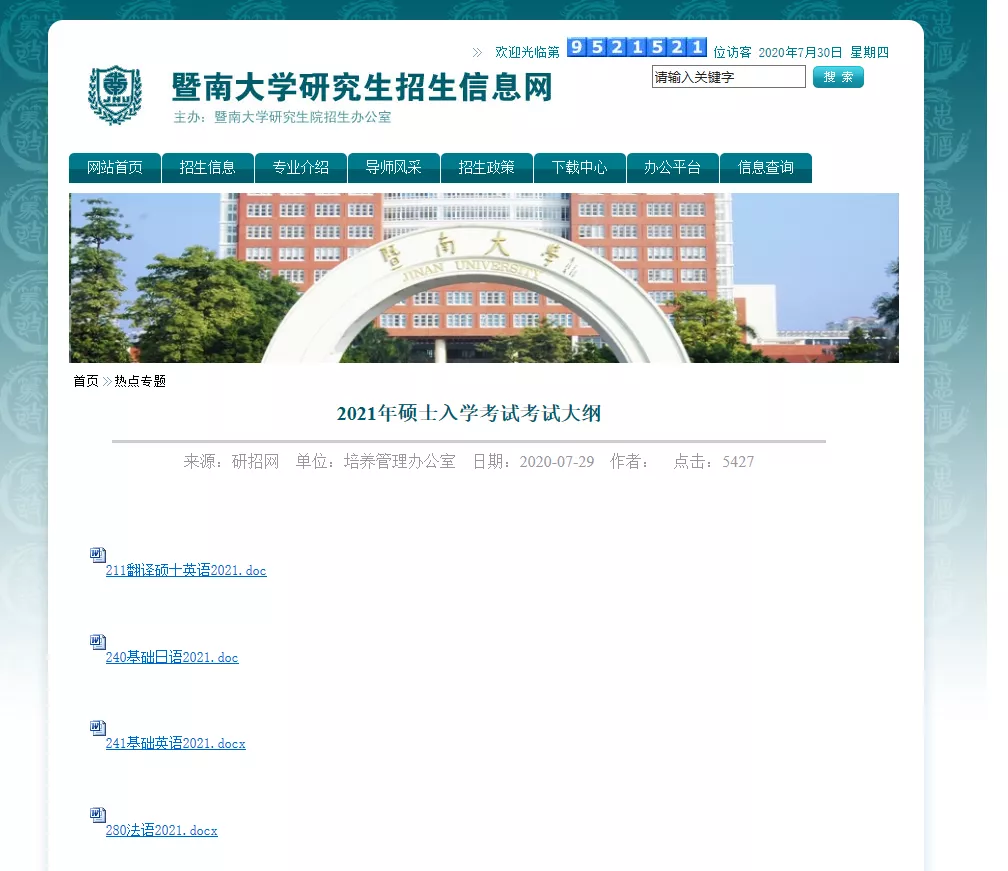Open the 办公平台 menu item
Screen dimensions: 1008x871
(672, 168)
